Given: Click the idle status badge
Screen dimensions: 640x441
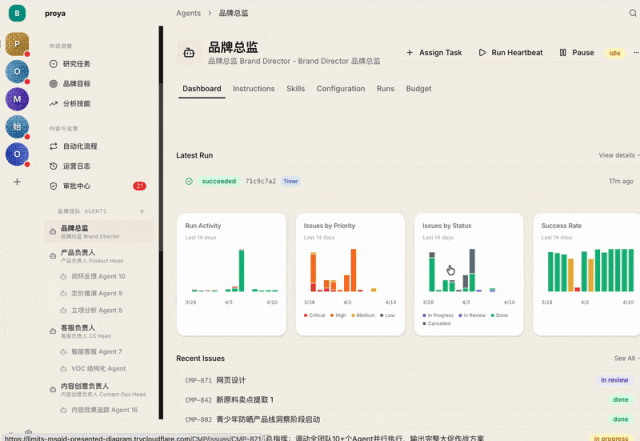Looking at the screenshot, I should pos(615,53).
